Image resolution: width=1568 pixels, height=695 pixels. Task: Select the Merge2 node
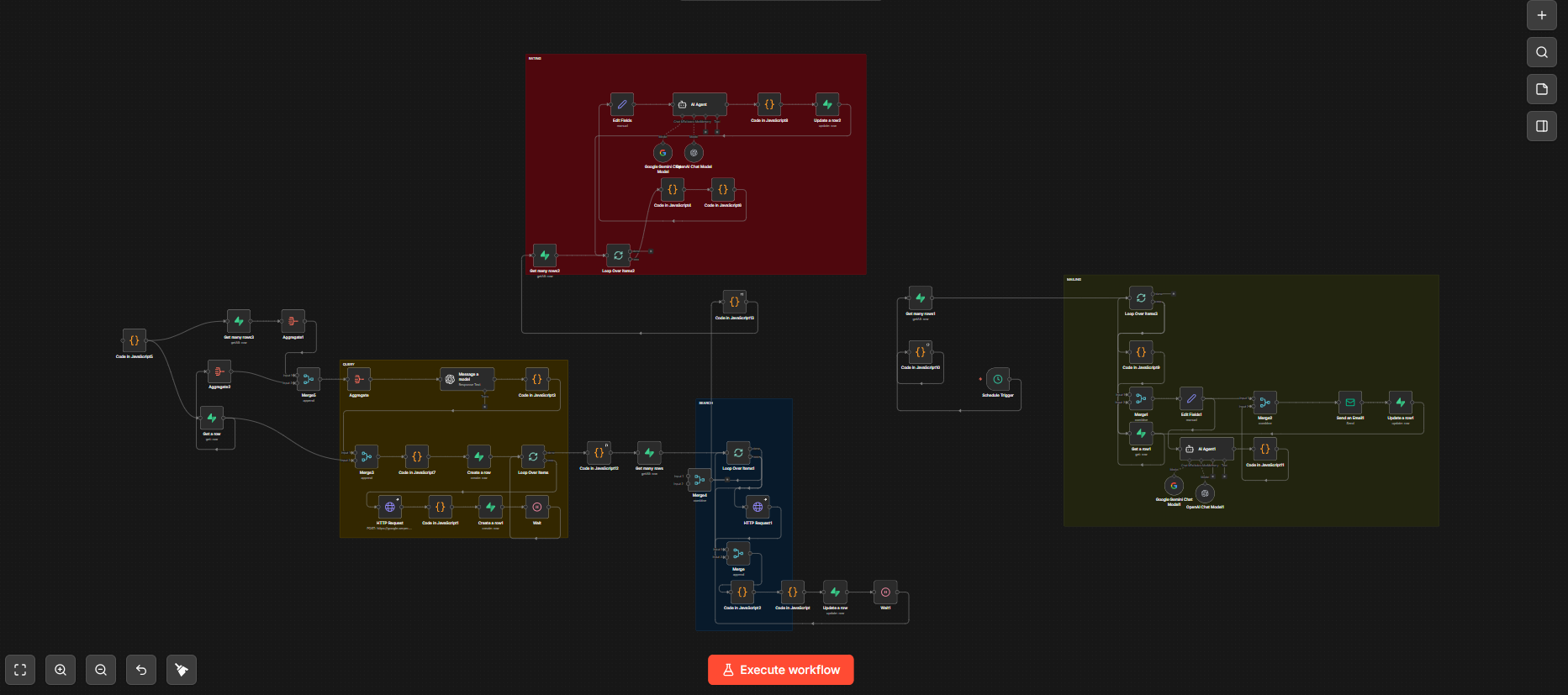point(1264,402)
